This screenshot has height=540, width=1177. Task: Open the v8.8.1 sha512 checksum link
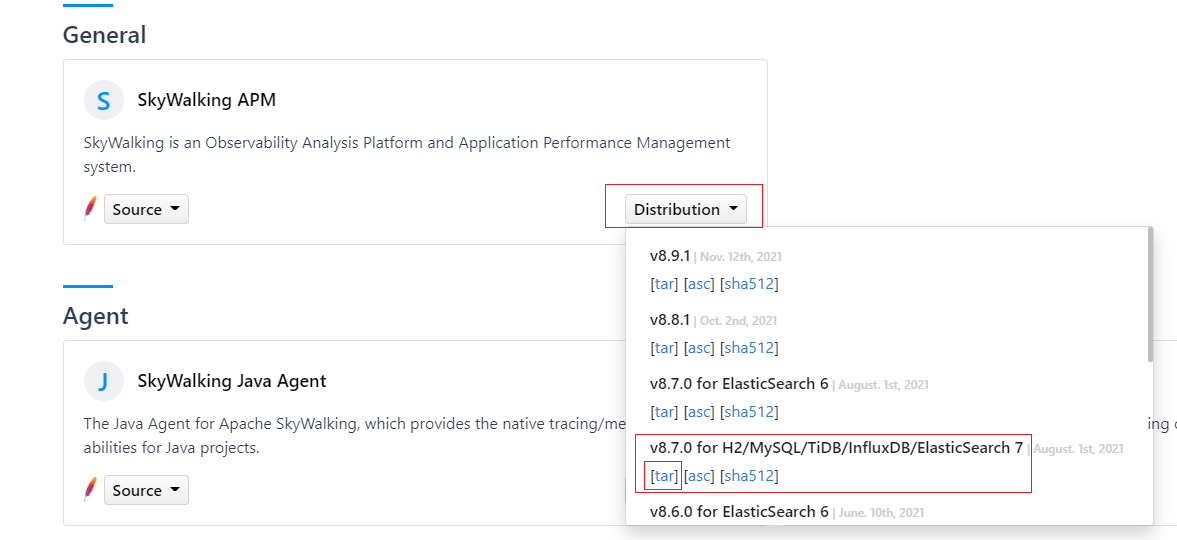[749, 348]
